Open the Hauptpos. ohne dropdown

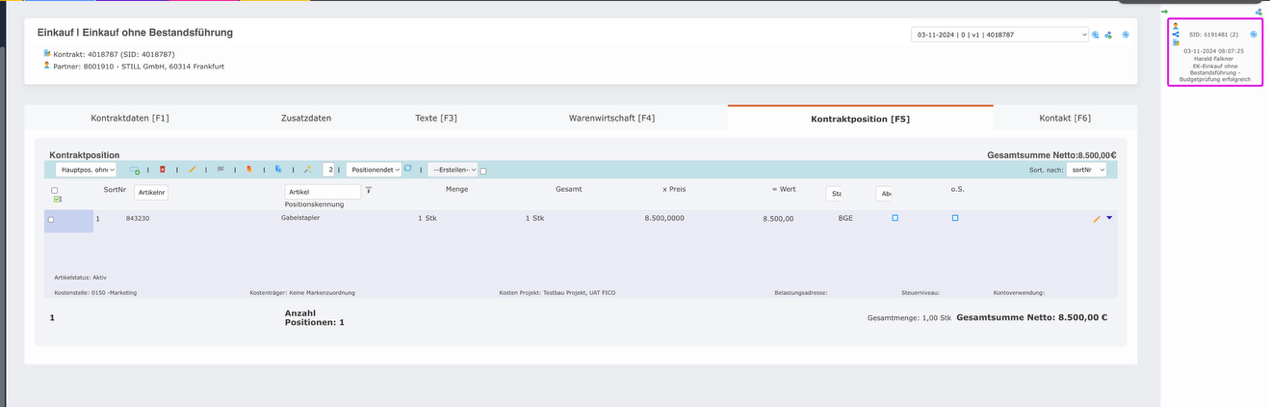tap(86, 170)
